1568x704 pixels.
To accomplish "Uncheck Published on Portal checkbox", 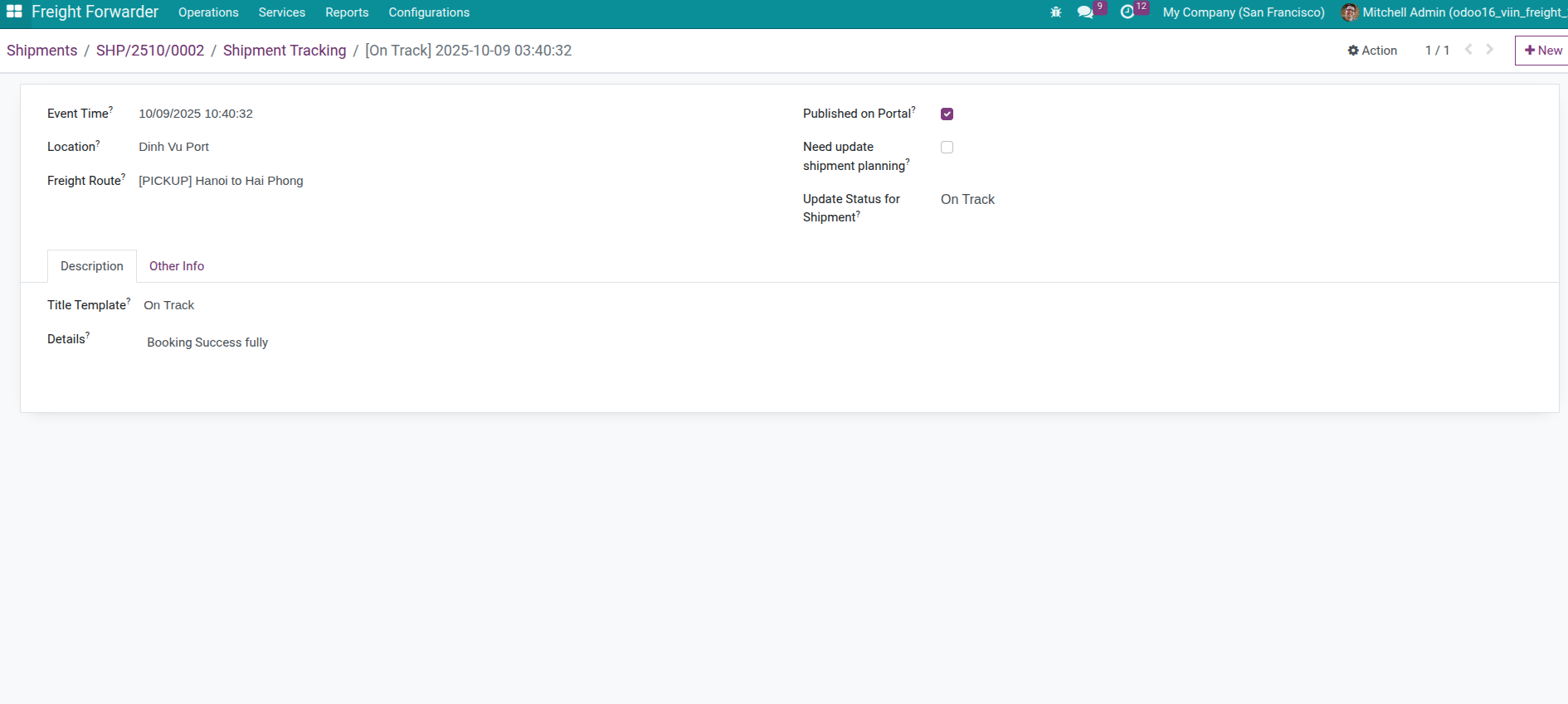I will [947, 114].
